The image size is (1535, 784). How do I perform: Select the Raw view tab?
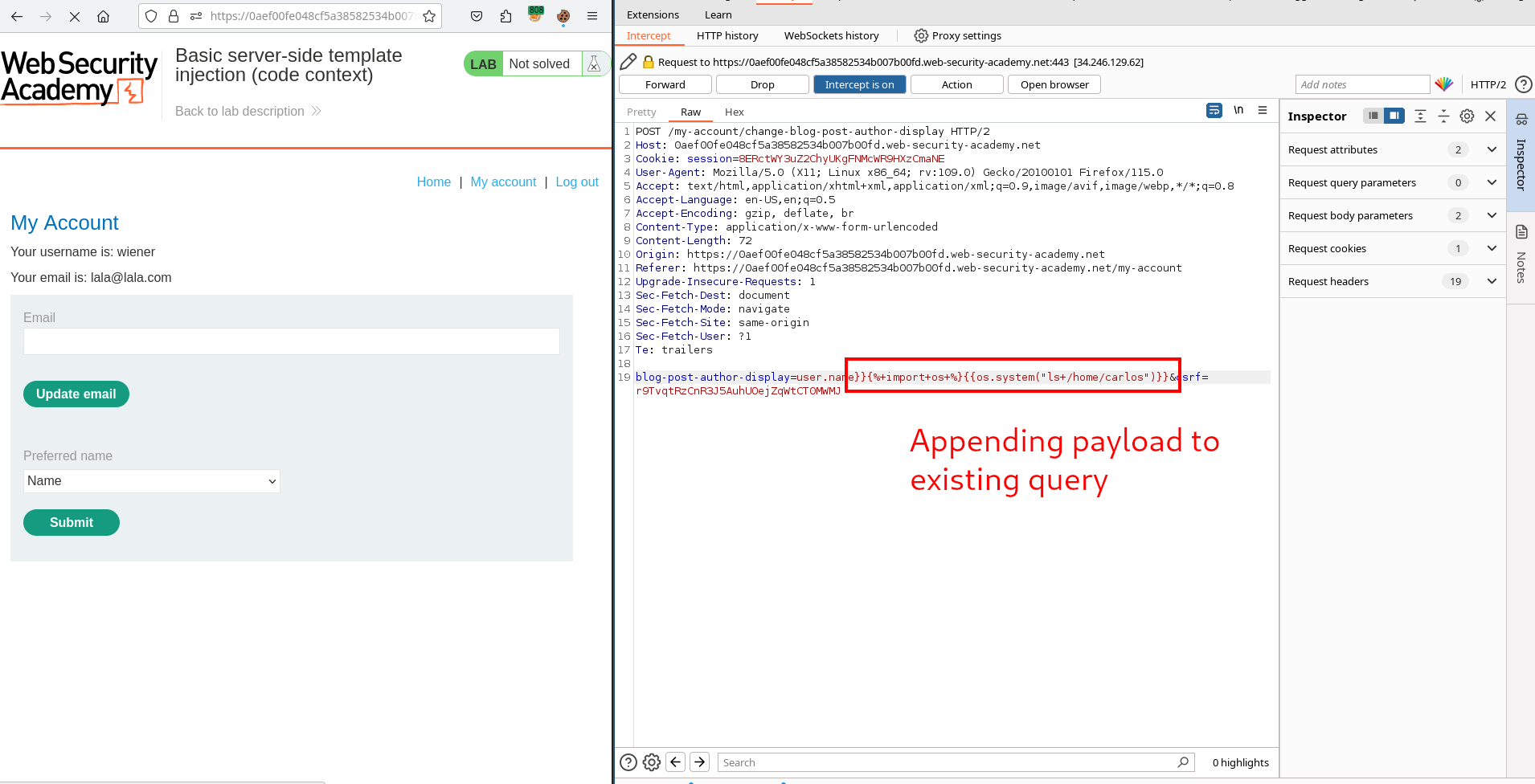[x=690, y=112]
